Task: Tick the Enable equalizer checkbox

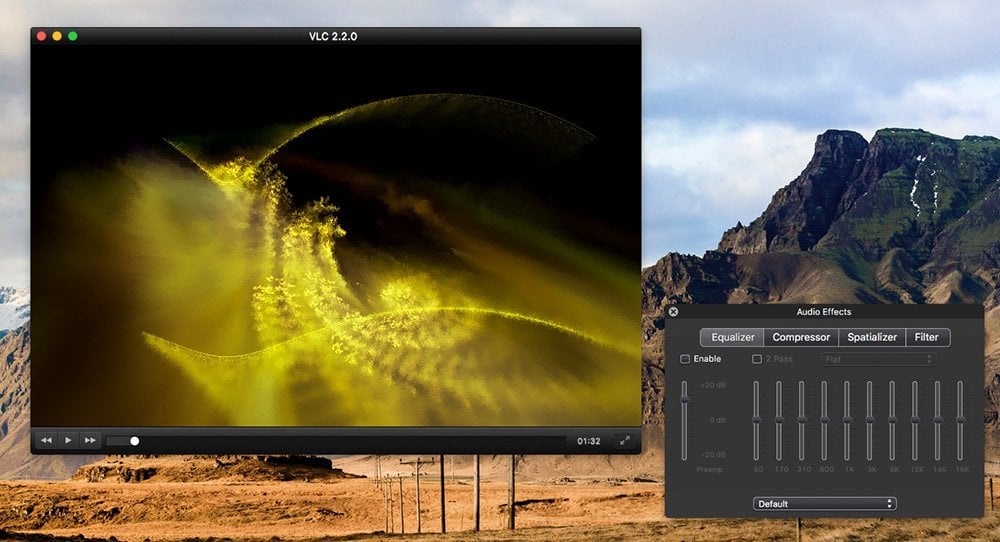Action: [x=685, y=359]
